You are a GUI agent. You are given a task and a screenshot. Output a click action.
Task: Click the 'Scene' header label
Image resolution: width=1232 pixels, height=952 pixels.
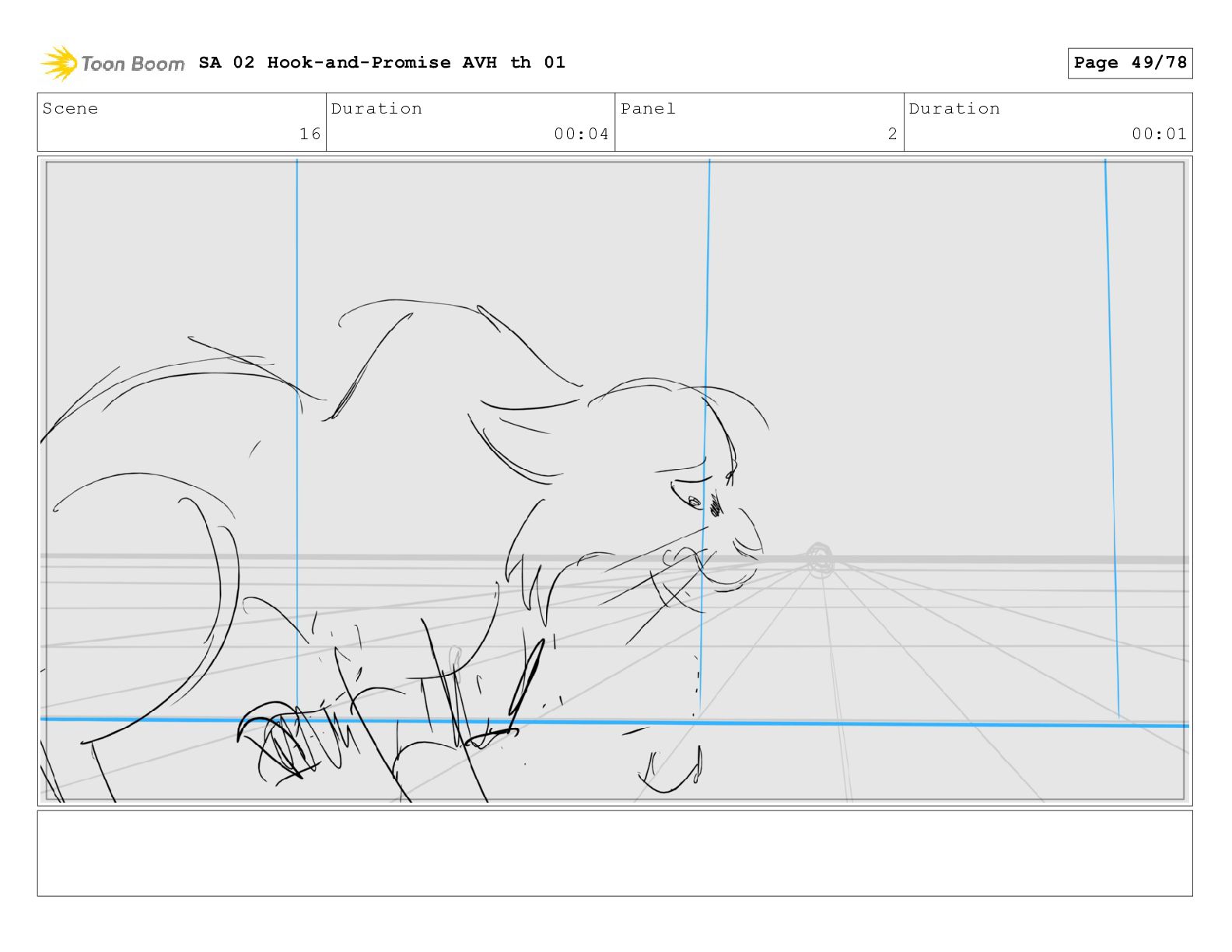[x=70, y=109]
